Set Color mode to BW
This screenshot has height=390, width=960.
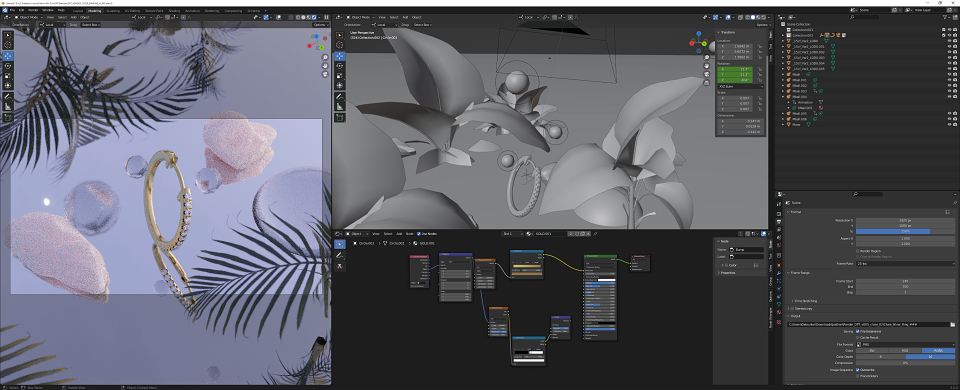(x=872, y=350)
